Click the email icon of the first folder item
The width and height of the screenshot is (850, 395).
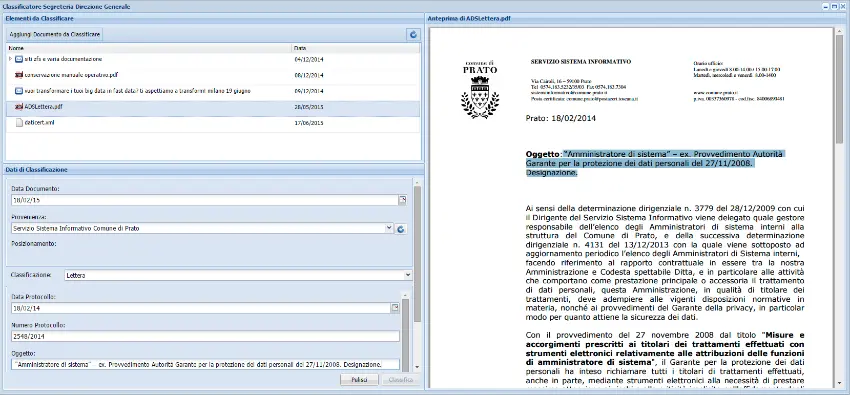[x=18, y=59]
